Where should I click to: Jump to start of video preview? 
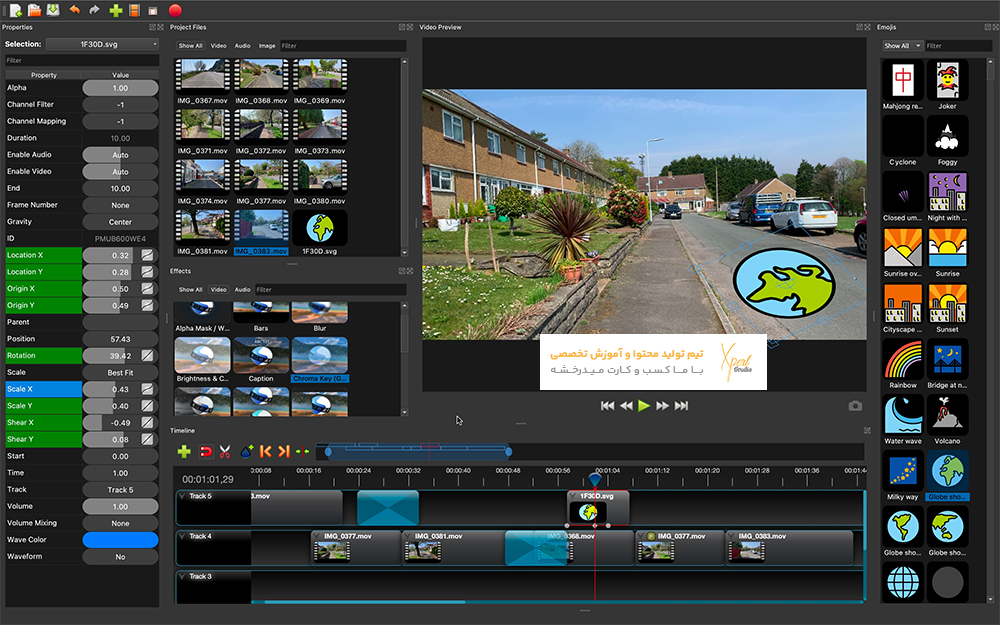click(x=607, y=406)
